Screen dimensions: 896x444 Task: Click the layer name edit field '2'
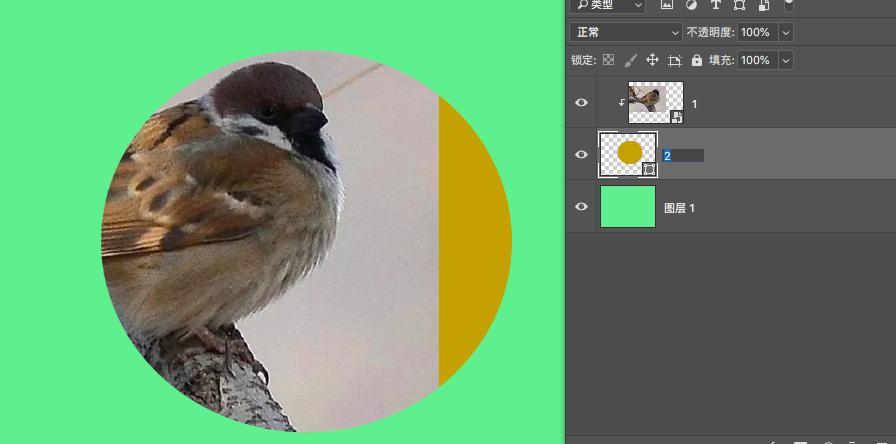click(x=683, y=155)
